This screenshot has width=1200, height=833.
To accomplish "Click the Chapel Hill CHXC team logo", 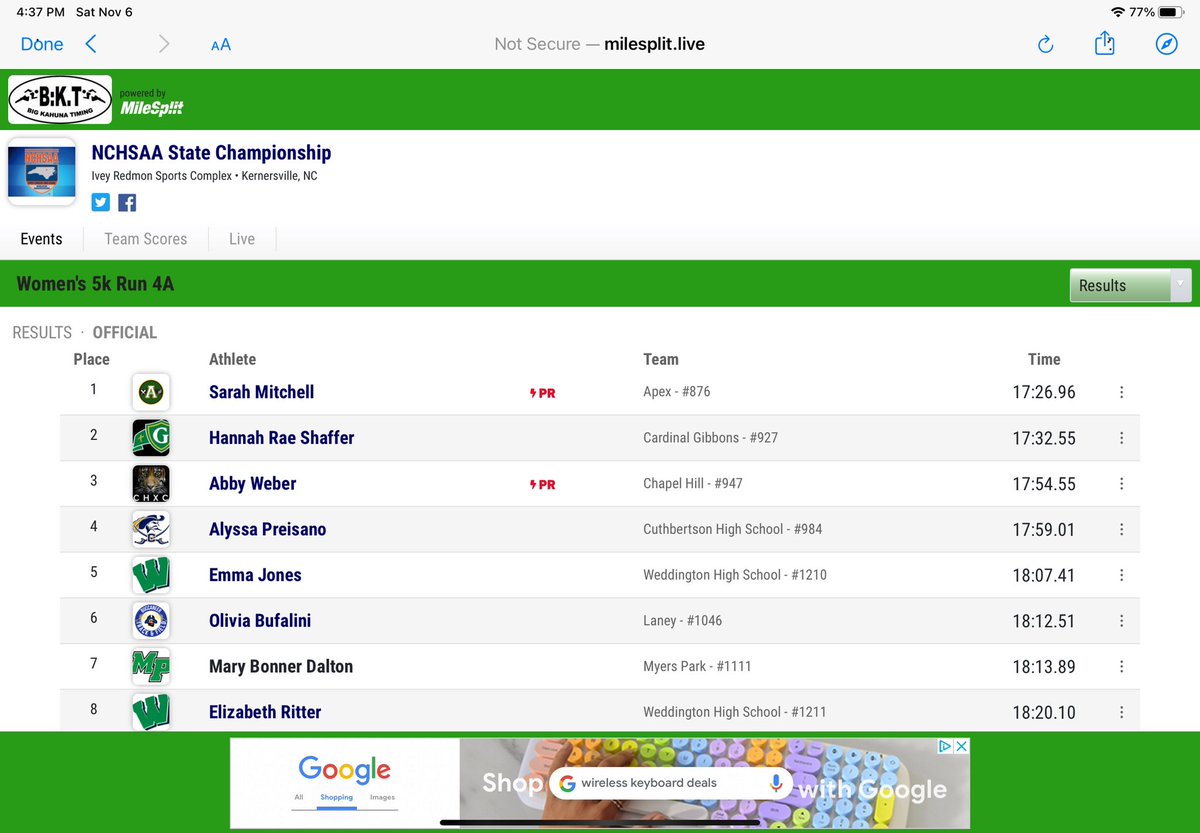I will (151, 484).
